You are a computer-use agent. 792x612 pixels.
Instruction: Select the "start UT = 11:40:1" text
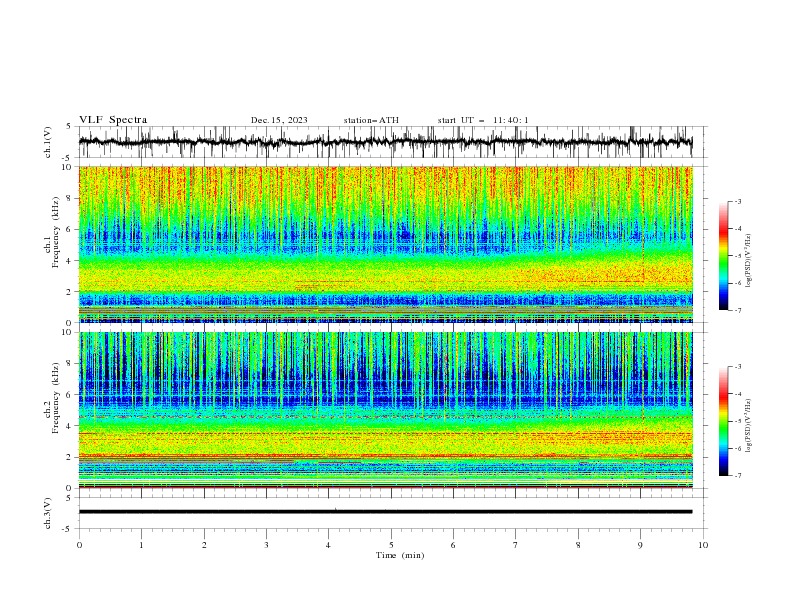pyautogui.click(x=483, y=120)
